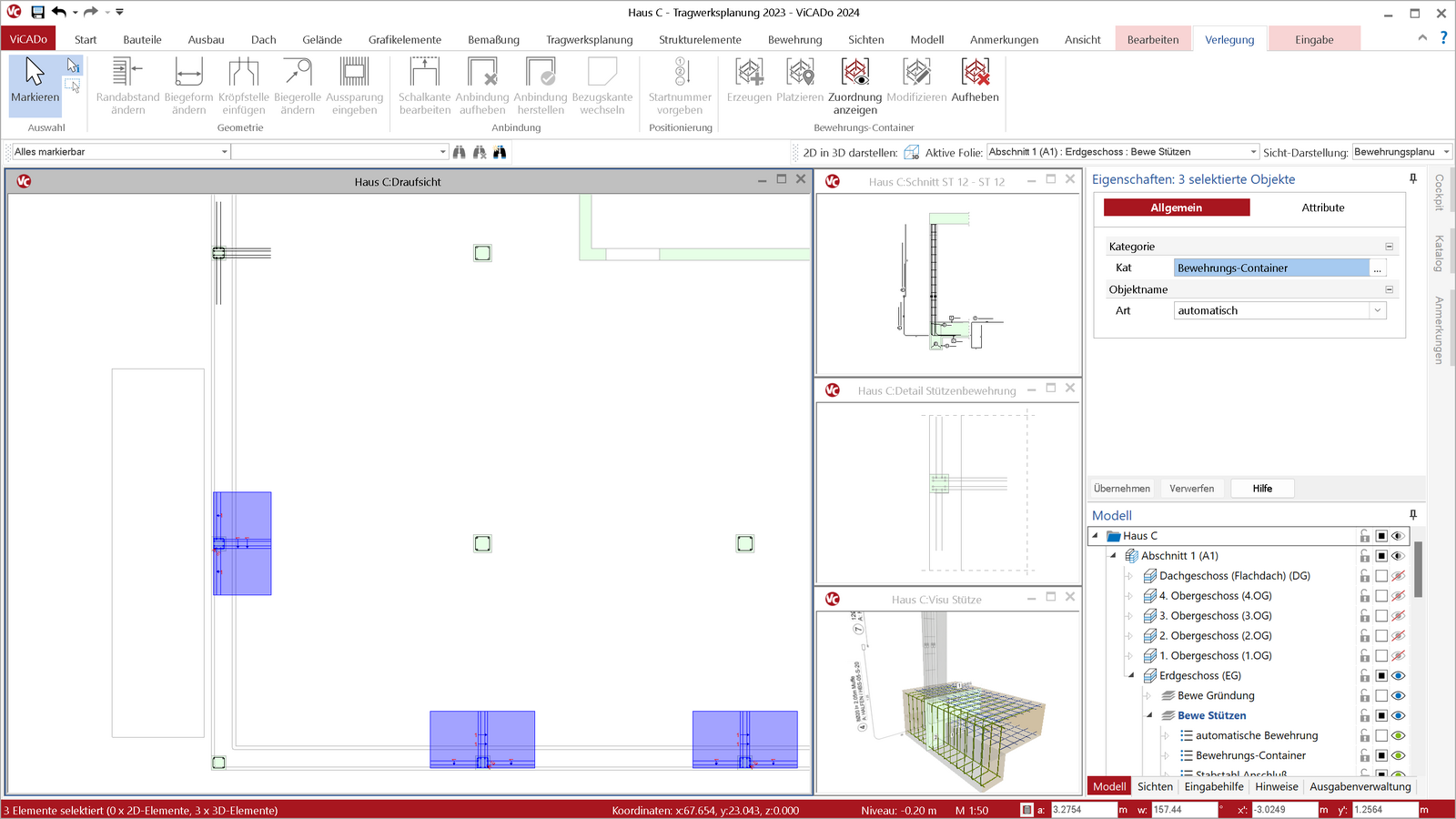Select the Aussparung eingeben tool
The image size is (1456, 819).
pyautogui.click(x=354, y=86)
